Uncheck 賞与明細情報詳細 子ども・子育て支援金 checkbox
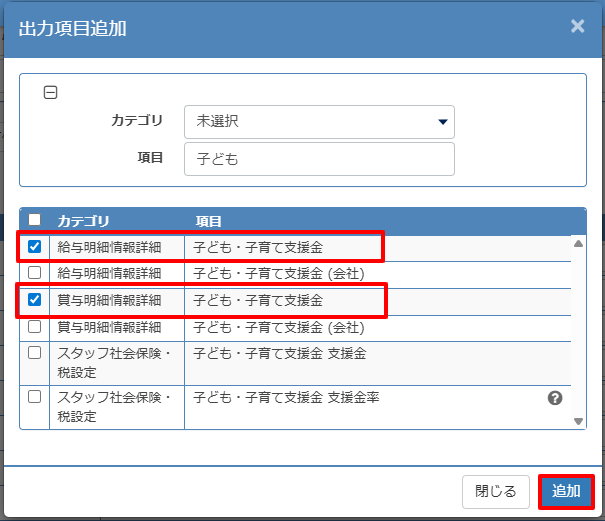605x521 pixels. pyautogui.click(x=35, y=299)
